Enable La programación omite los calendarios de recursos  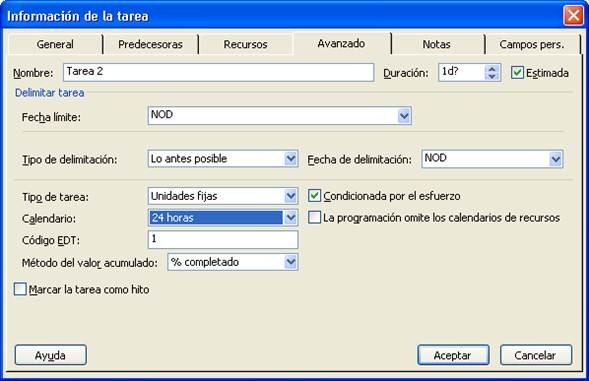314,217
